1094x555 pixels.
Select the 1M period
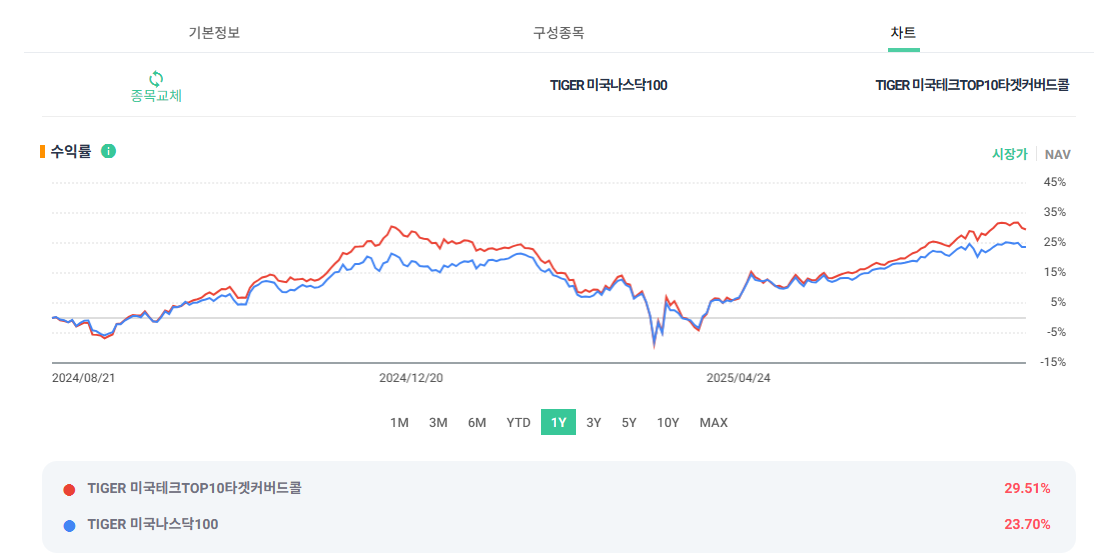(x=399, y=422)
